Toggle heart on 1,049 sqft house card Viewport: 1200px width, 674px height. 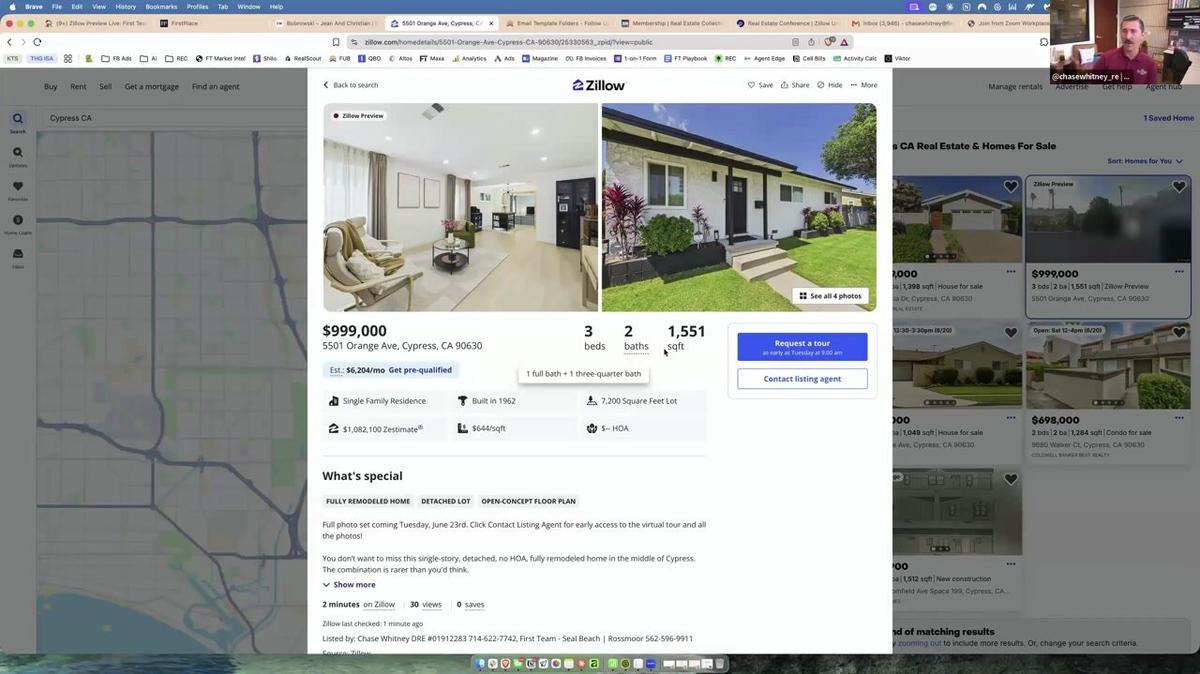pos(1011,333)
